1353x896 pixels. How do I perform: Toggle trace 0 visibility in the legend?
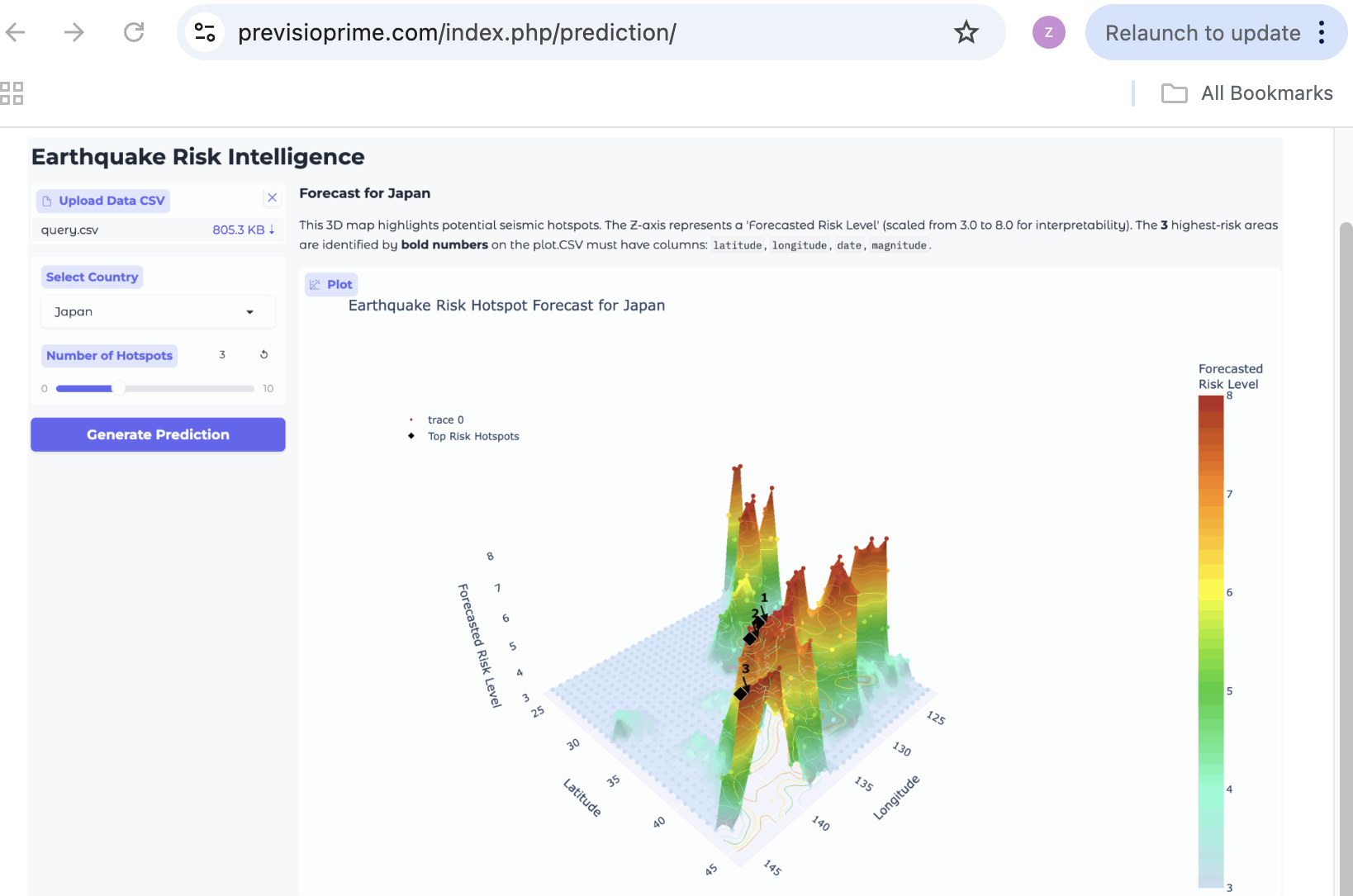(x=445, y=420)
